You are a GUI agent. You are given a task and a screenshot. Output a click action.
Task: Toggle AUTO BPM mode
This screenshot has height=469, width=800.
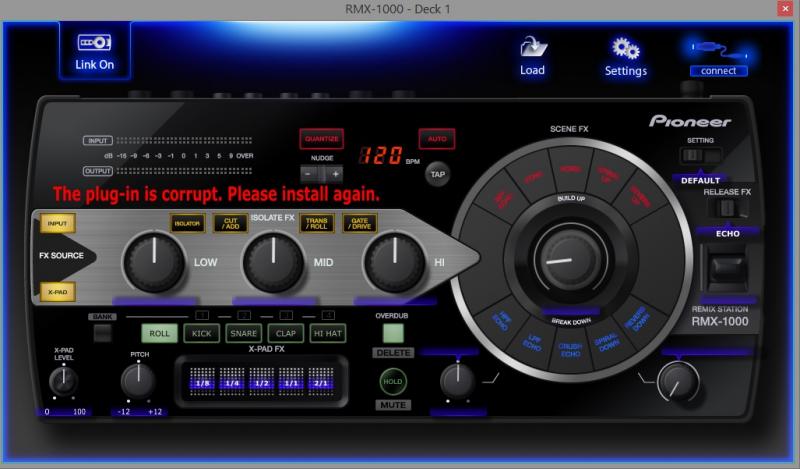tap(437, 139)
